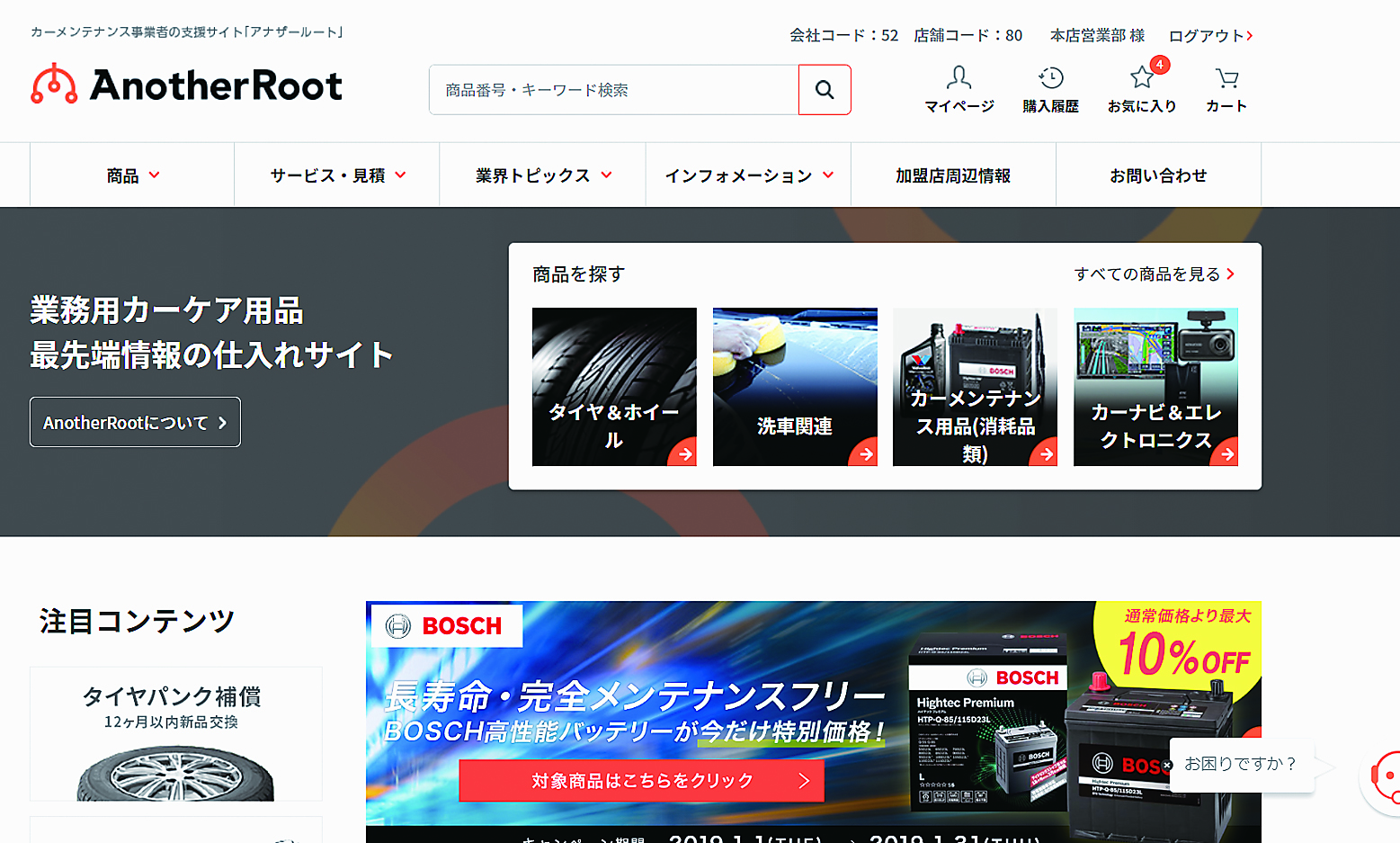Open マイページ user icon
Viewport: 1400px width, 843px height.
(x=959, y=77)
